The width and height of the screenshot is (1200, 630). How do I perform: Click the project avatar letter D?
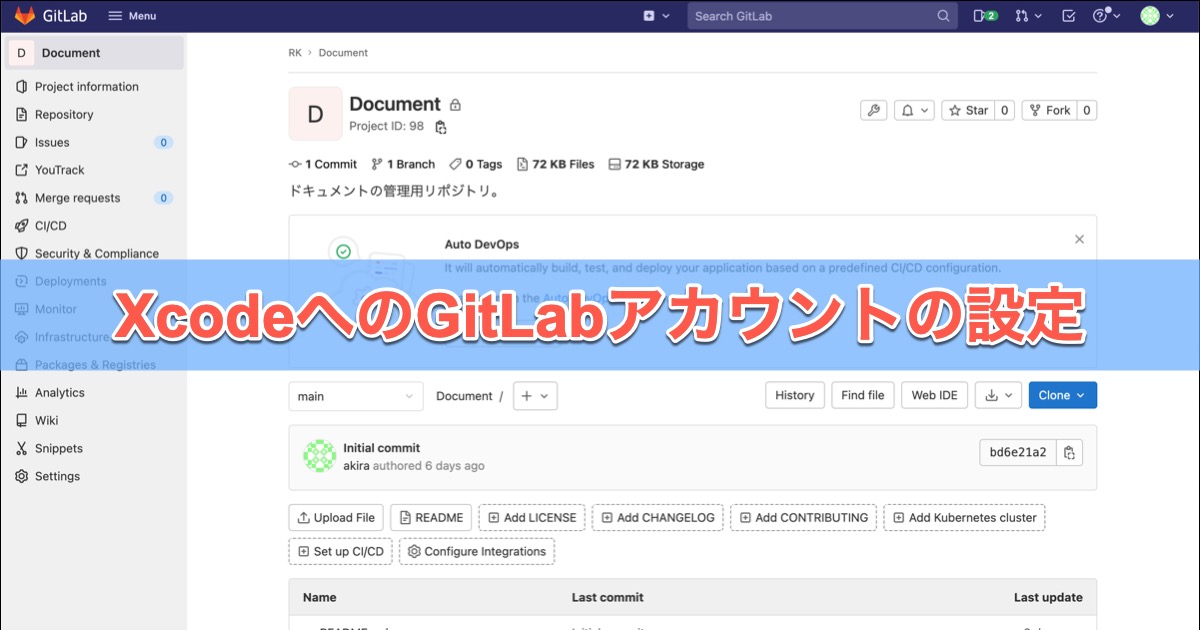point(315,114)
